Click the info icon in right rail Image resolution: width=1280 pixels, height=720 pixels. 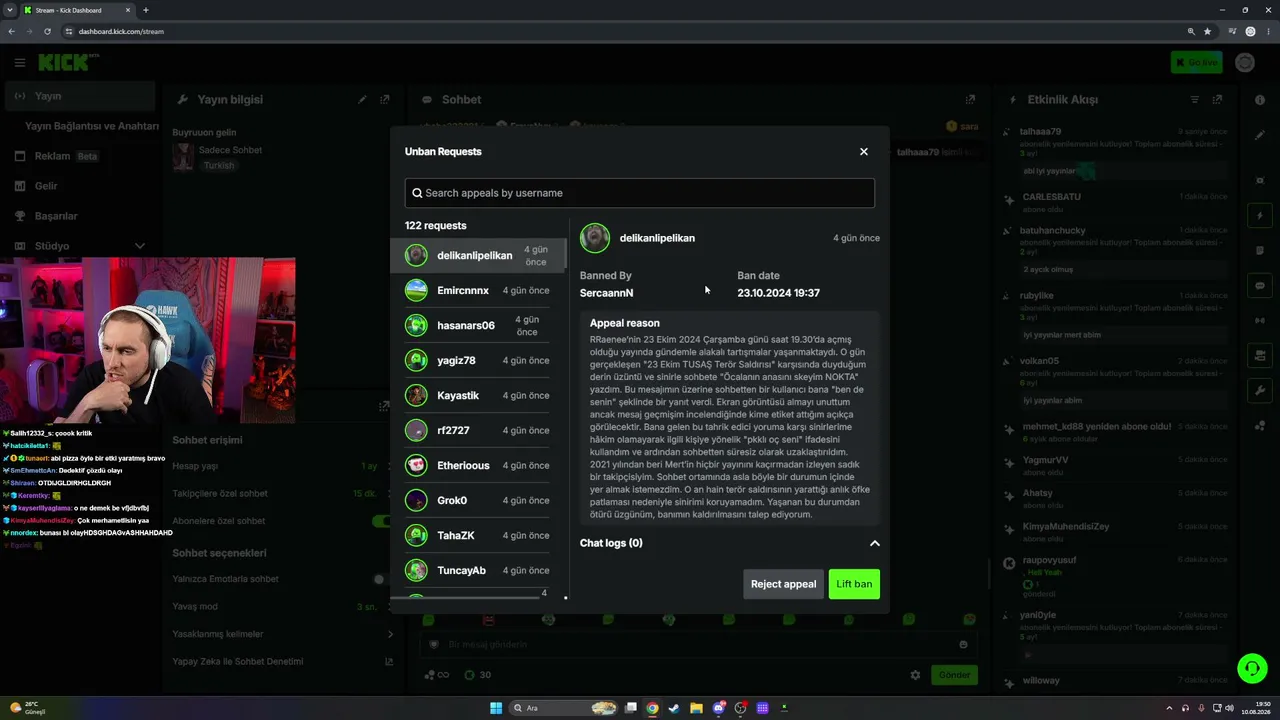(x=1260, y=100)
